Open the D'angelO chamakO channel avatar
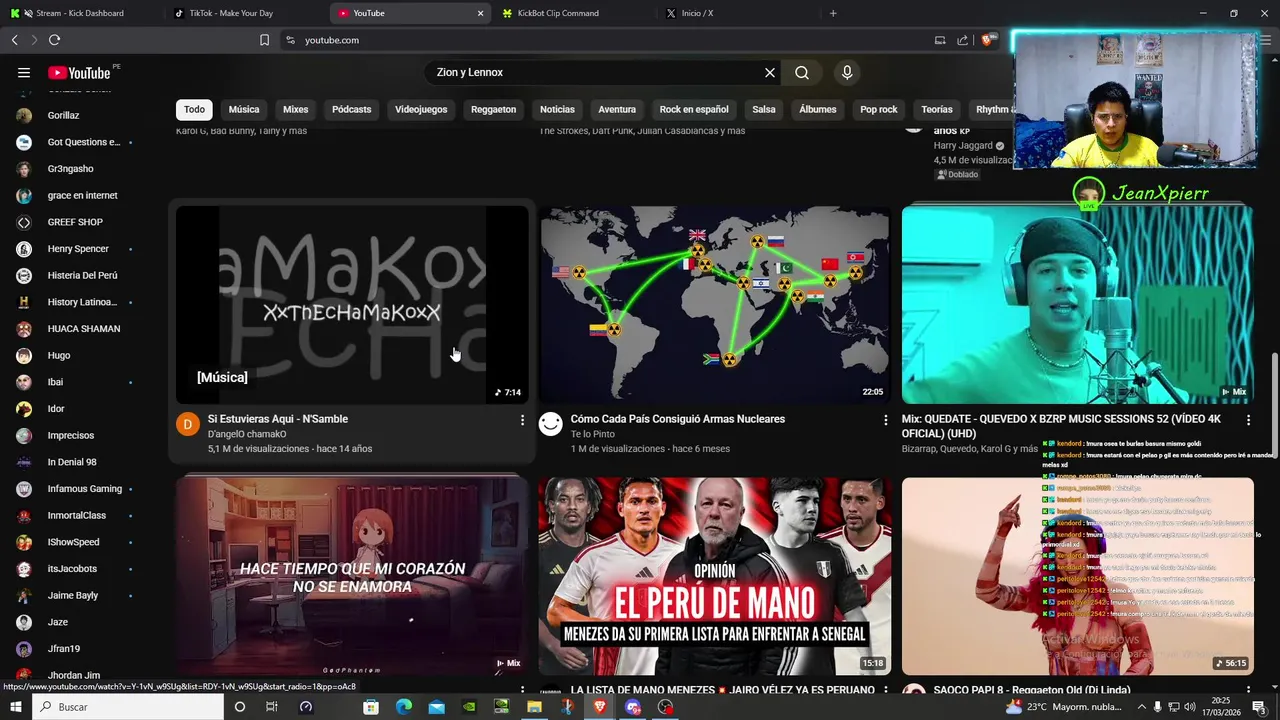The width and height of the screenshot is (1280, 720). (x=188, y=424)
